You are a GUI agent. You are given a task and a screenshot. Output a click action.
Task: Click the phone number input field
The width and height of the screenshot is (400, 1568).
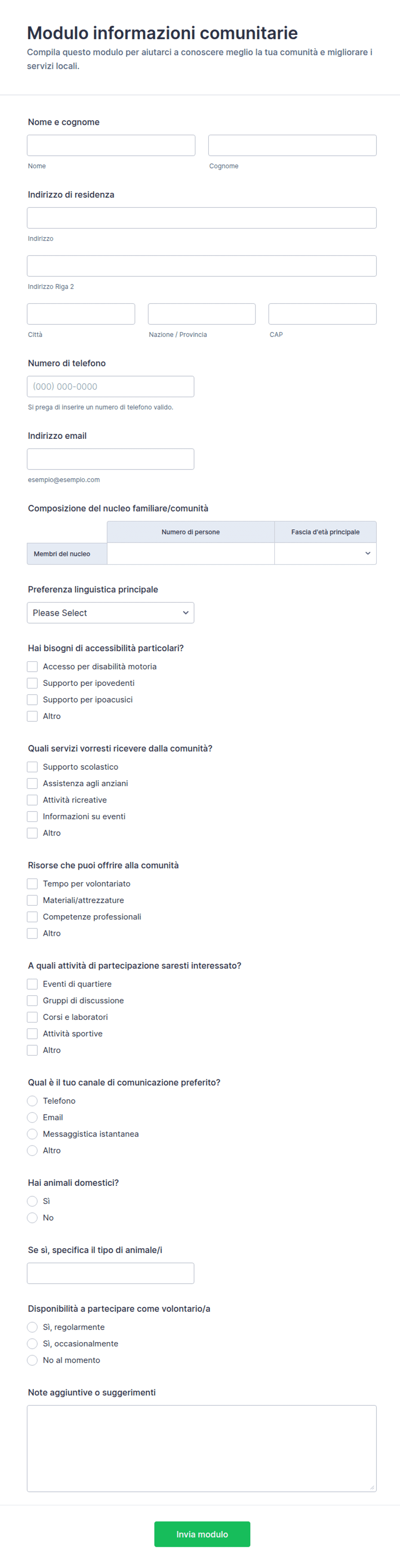[111, 386]
